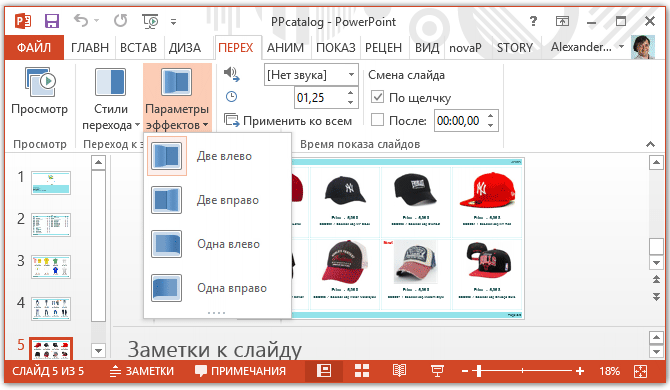This screenshot has height=390, width=670.
Task: Click thumbnail pane scroll down arrow
Action: coord(98,351)
